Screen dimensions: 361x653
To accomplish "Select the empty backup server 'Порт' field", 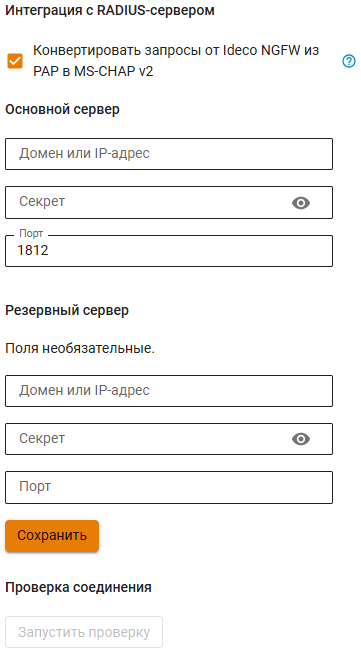I will point(169,487).
